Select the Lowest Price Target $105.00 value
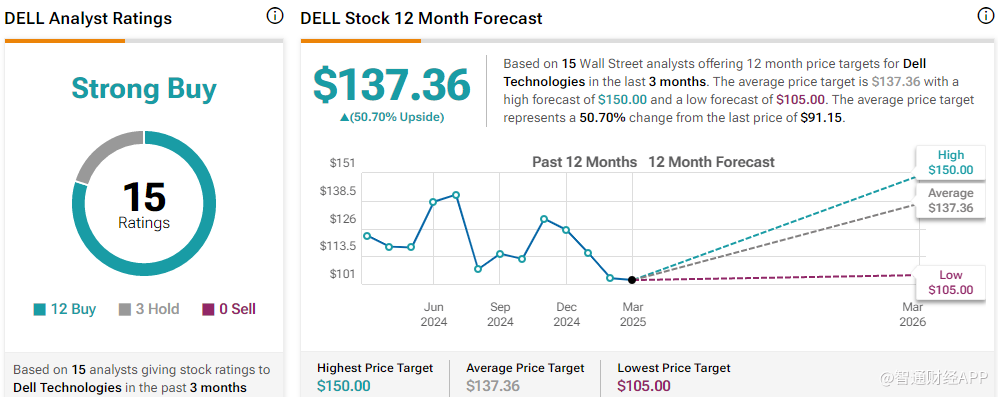Screen dimensions: 998x397 click(643, 386)
